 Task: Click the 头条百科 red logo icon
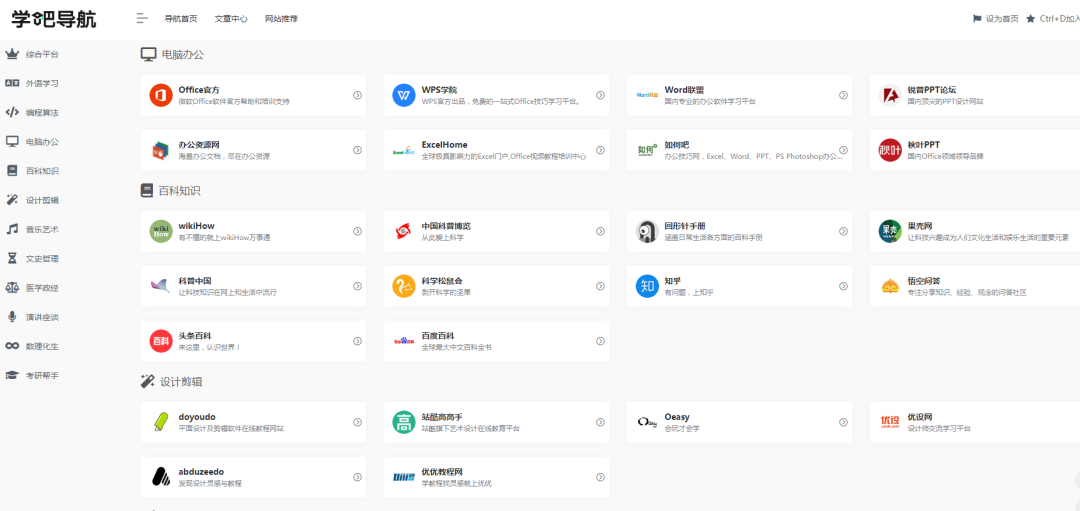tap(160, 341)
